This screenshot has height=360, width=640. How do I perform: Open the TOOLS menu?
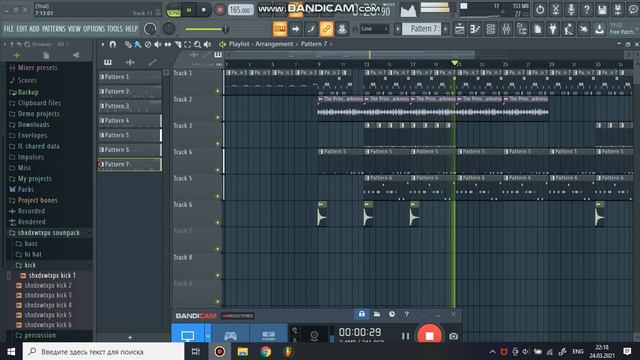tap(115, 29)
